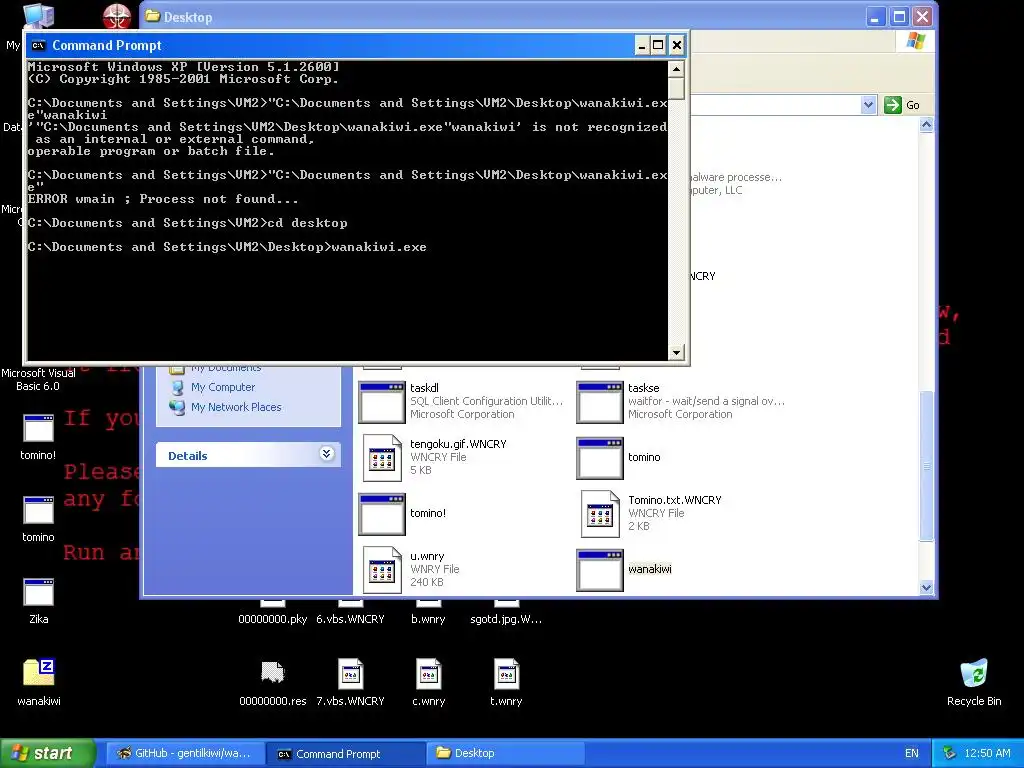The height and width of the screenshot is (768, 1024).
Task: Click sgotd.jpg.W... label on desktop
Action: pyautogui.click(x=506, y=619)
